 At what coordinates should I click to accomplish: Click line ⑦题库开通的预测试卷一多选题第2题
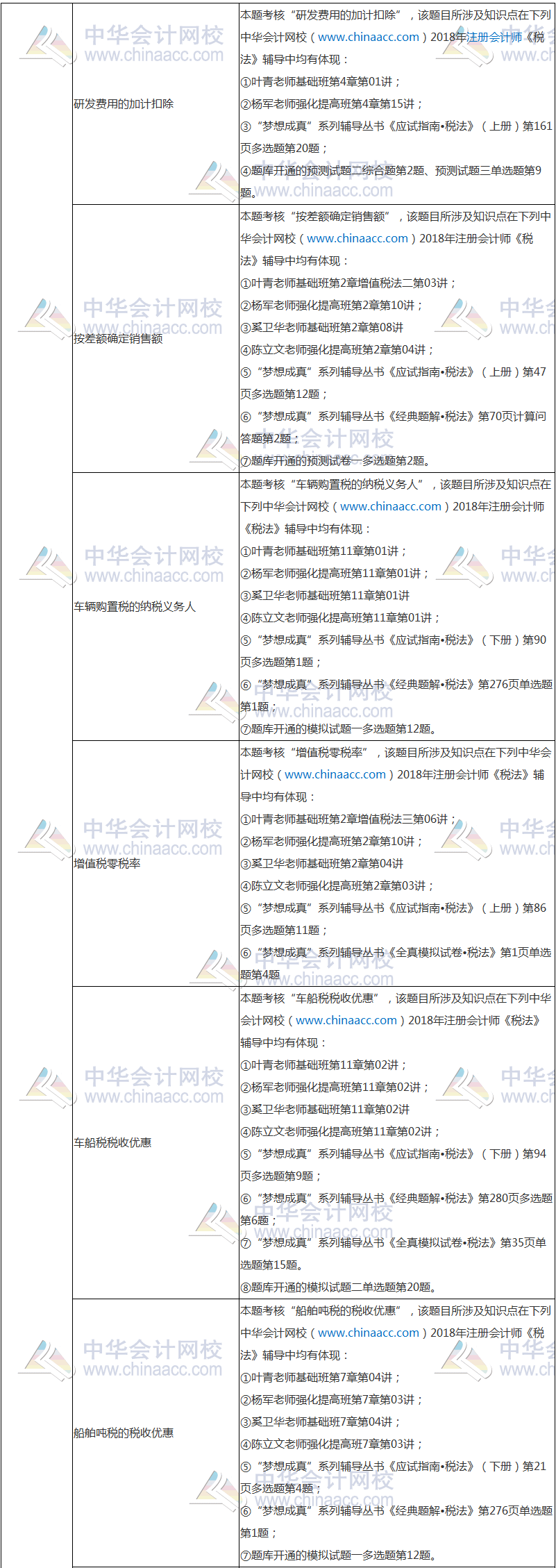[x=337, y=461]
